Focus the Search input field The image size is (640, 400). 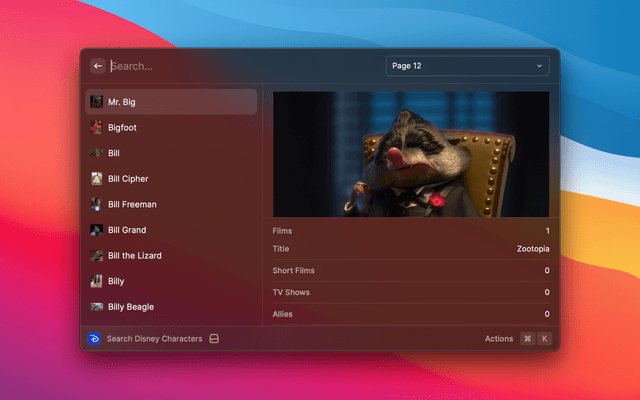[240, 66]
